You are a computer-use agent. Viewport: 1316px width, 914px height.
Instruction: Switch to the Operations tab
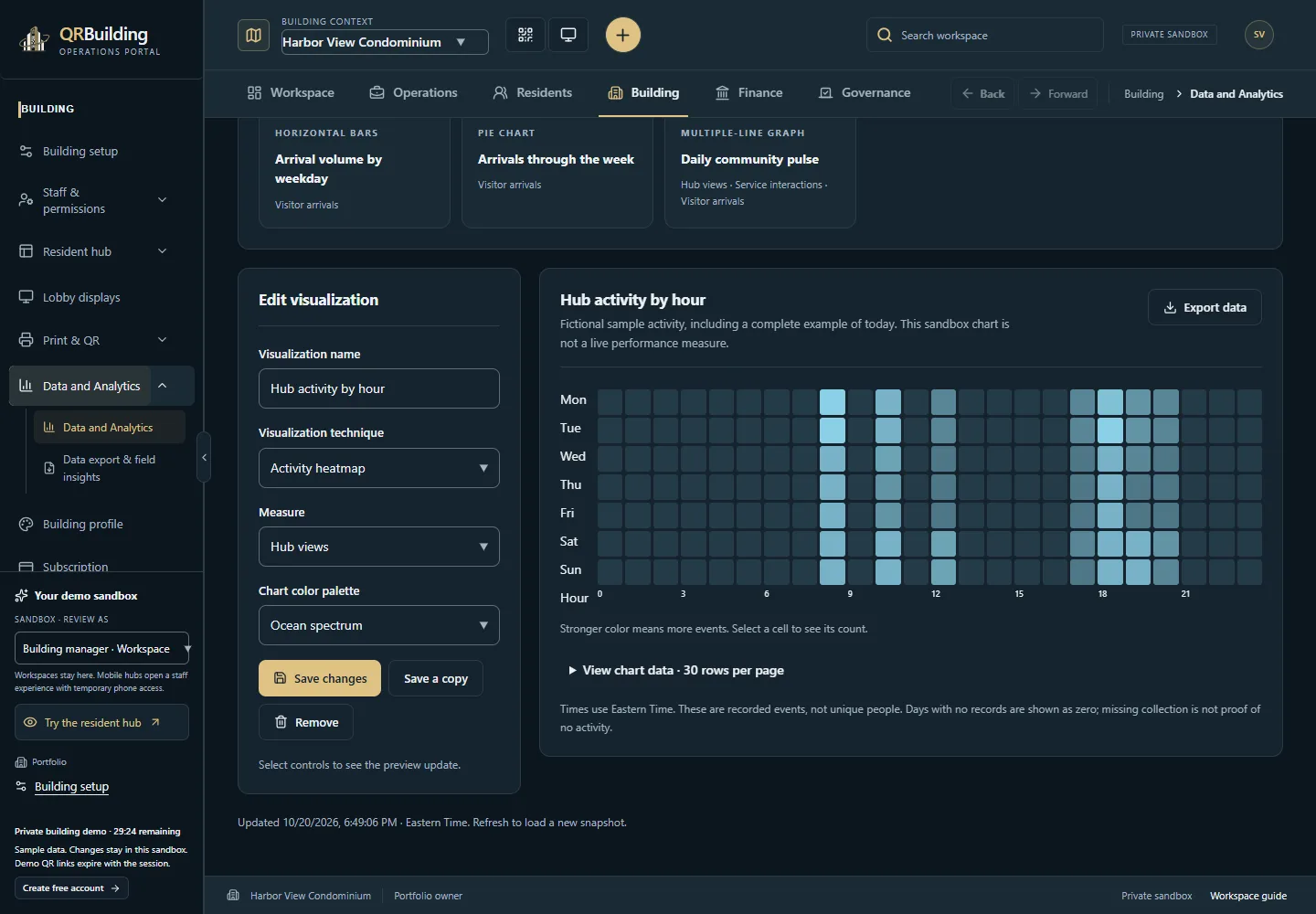[x=413, y=92]
